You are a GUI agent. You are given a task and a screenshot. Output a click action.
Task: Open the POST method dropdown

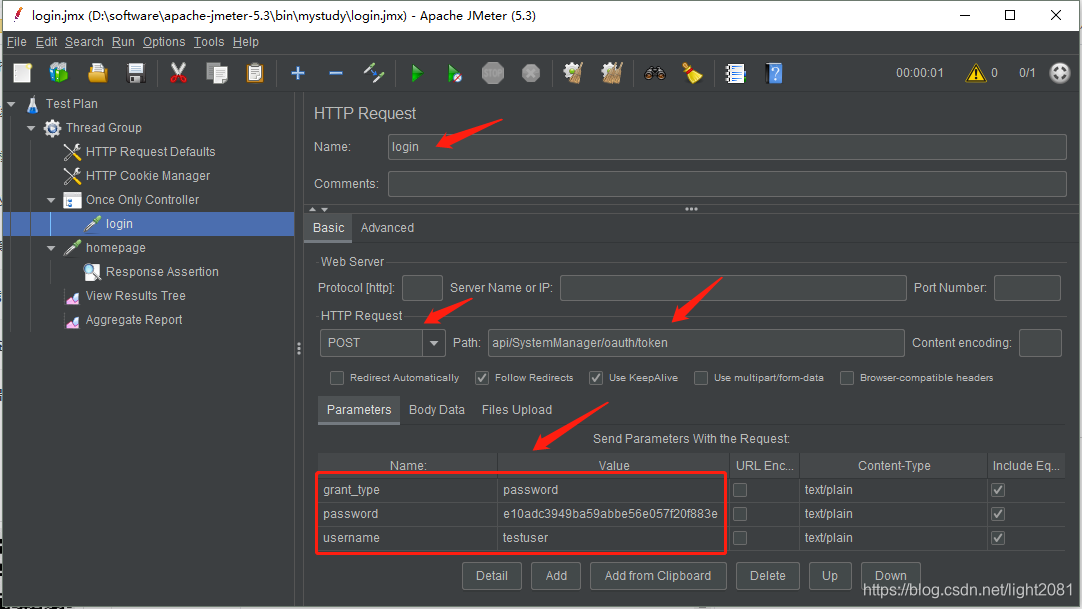(x=433, y=343)
